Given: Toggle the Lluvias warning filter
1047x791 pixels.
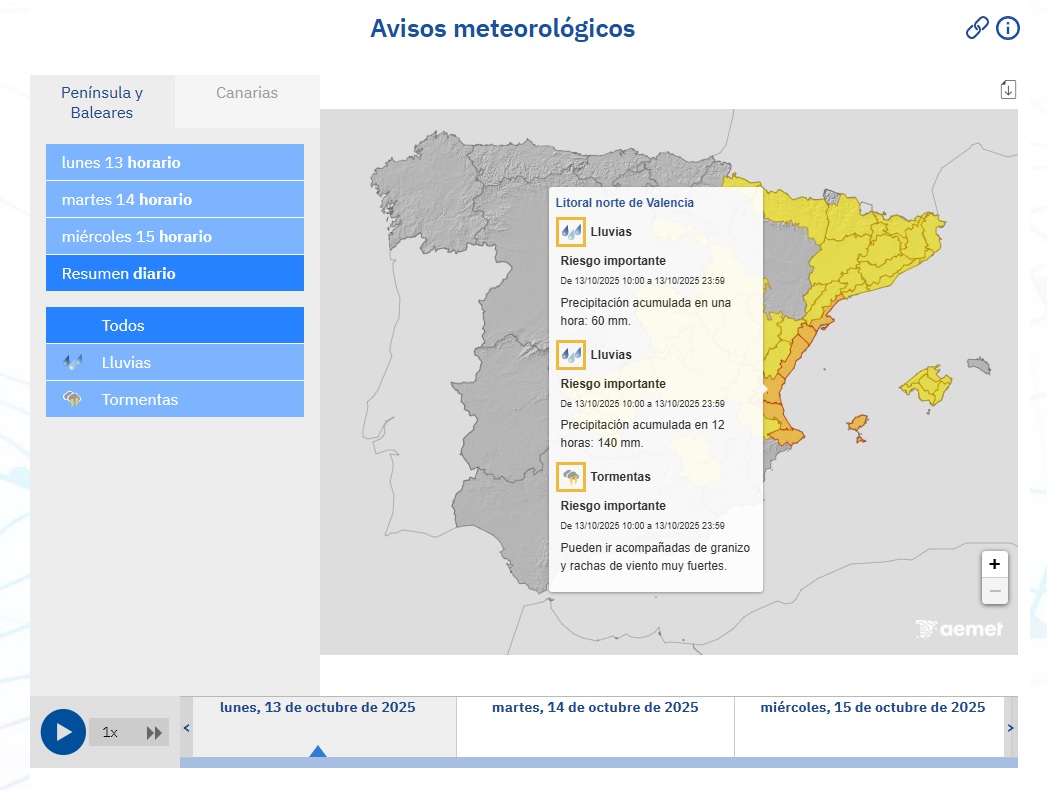Looking at the screenshot, I should 174,361.
